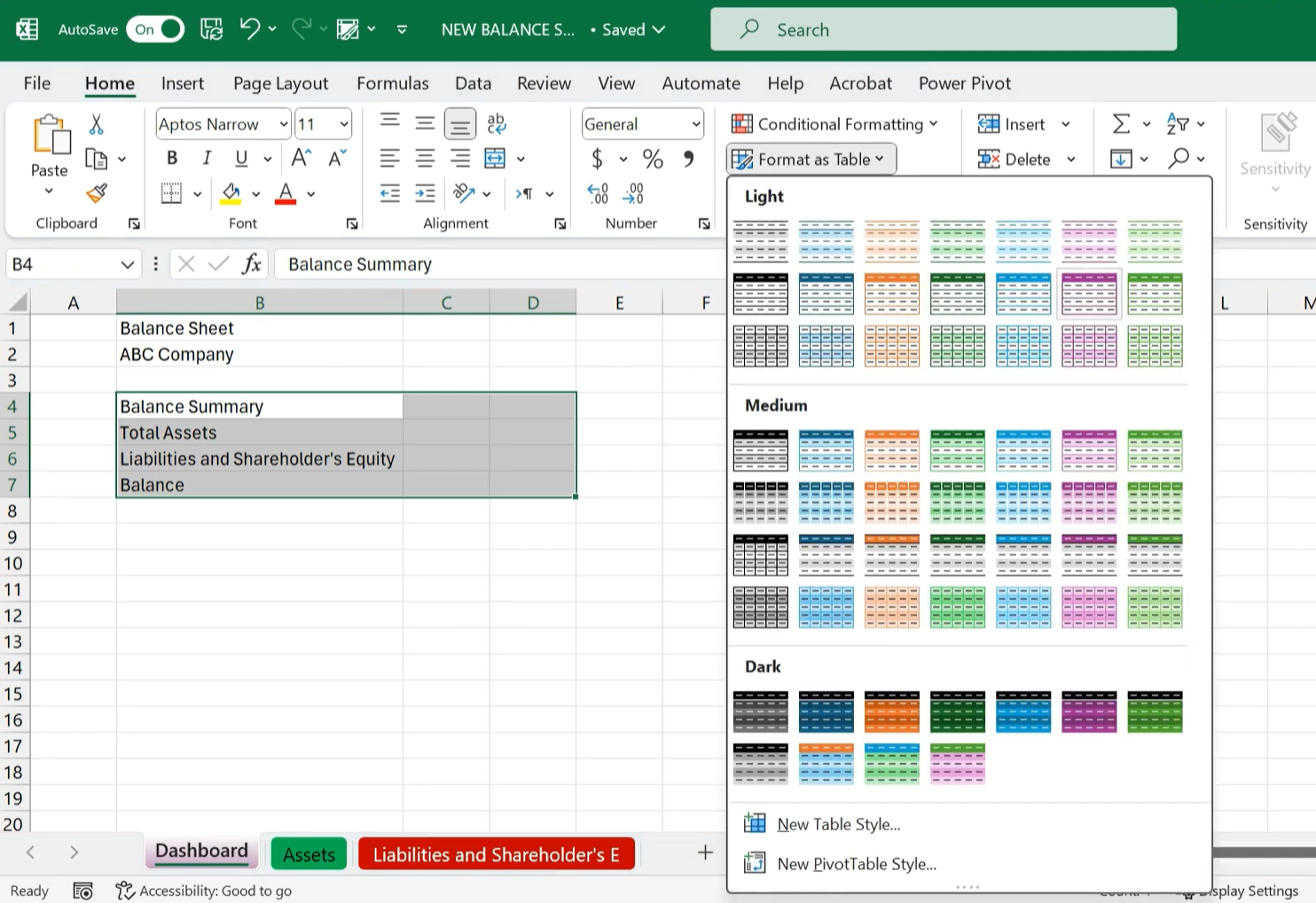Open the Fill Color dropdown arrow
Viewport: 1316px width, 903px height.
coord(256,193)
